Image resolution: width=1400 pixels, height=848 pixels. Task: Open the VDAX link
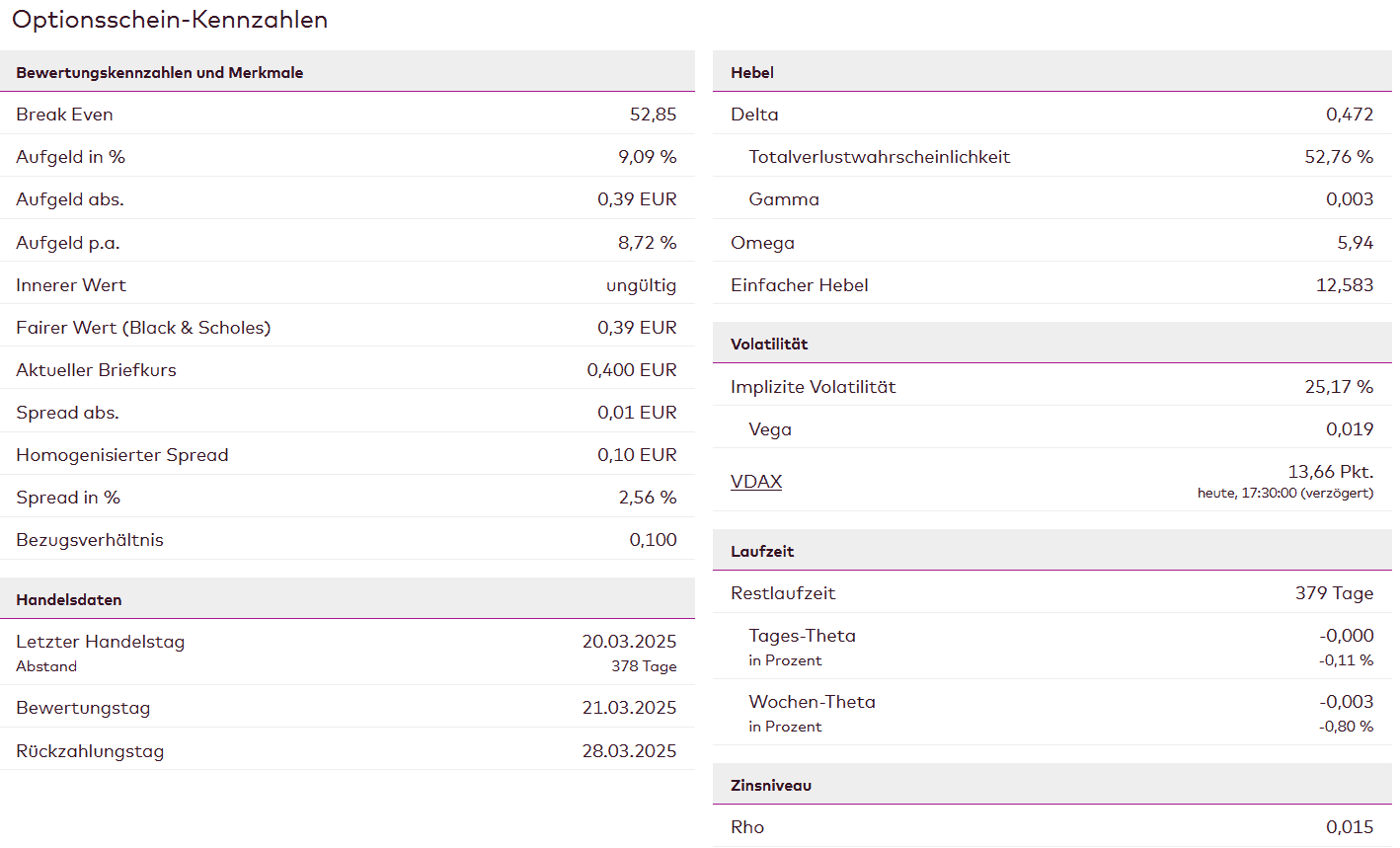click(755, 482)
